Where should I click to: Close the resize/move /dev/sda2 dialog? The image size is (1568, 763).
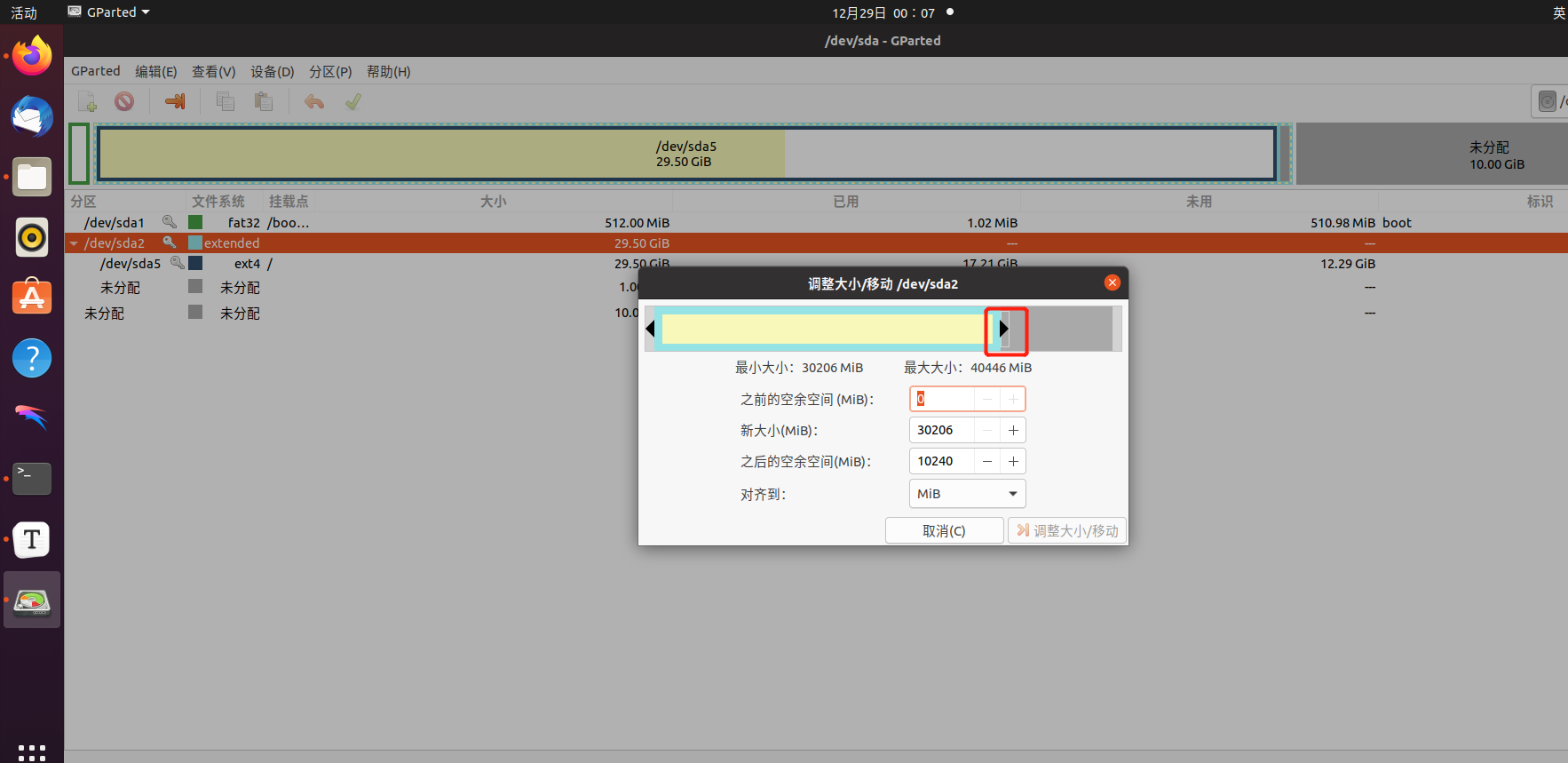pos(1112,282)
